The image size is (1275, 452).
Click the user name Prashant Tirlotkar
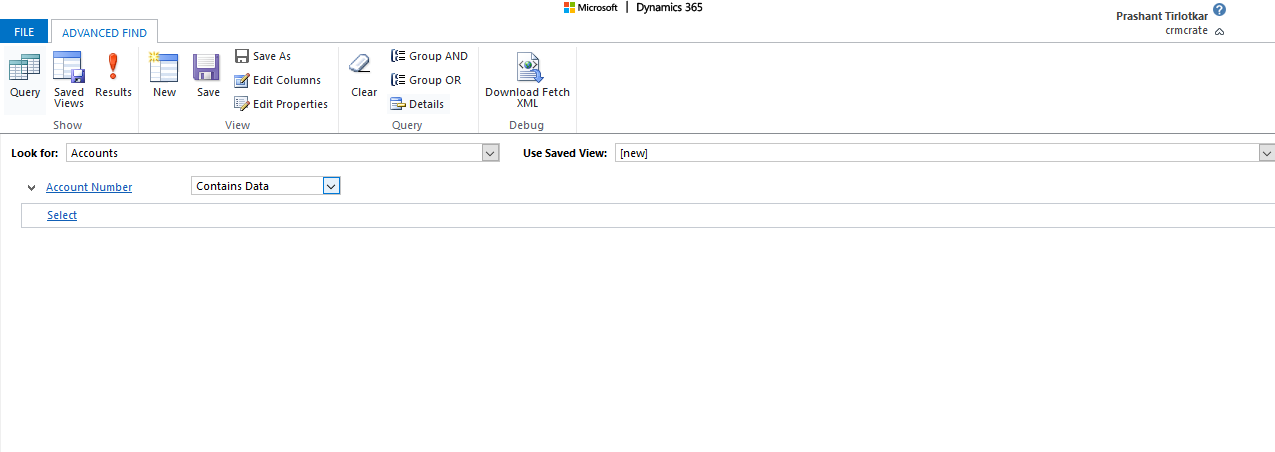tap(1163, 16)
